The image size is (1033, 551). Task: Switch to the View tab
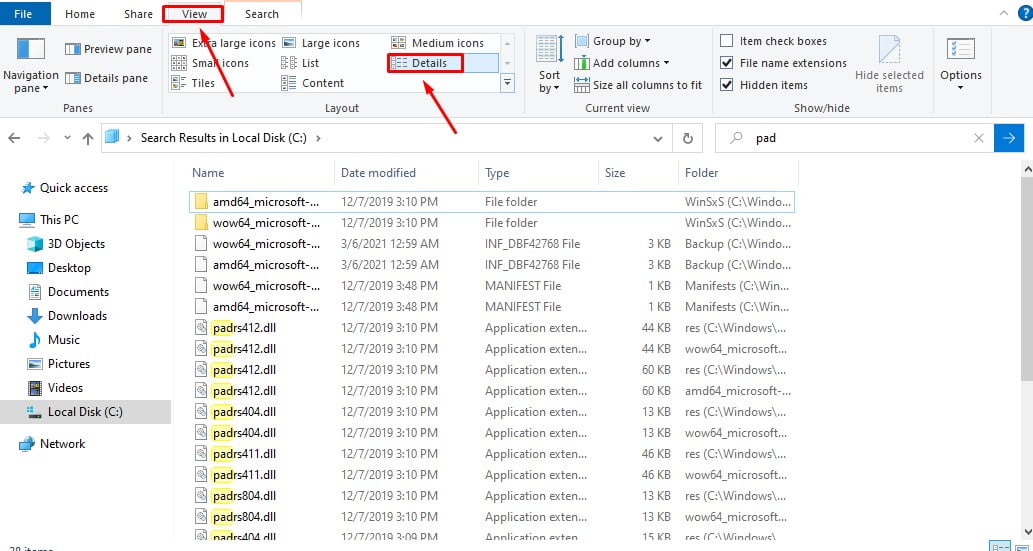click(194, 14)
